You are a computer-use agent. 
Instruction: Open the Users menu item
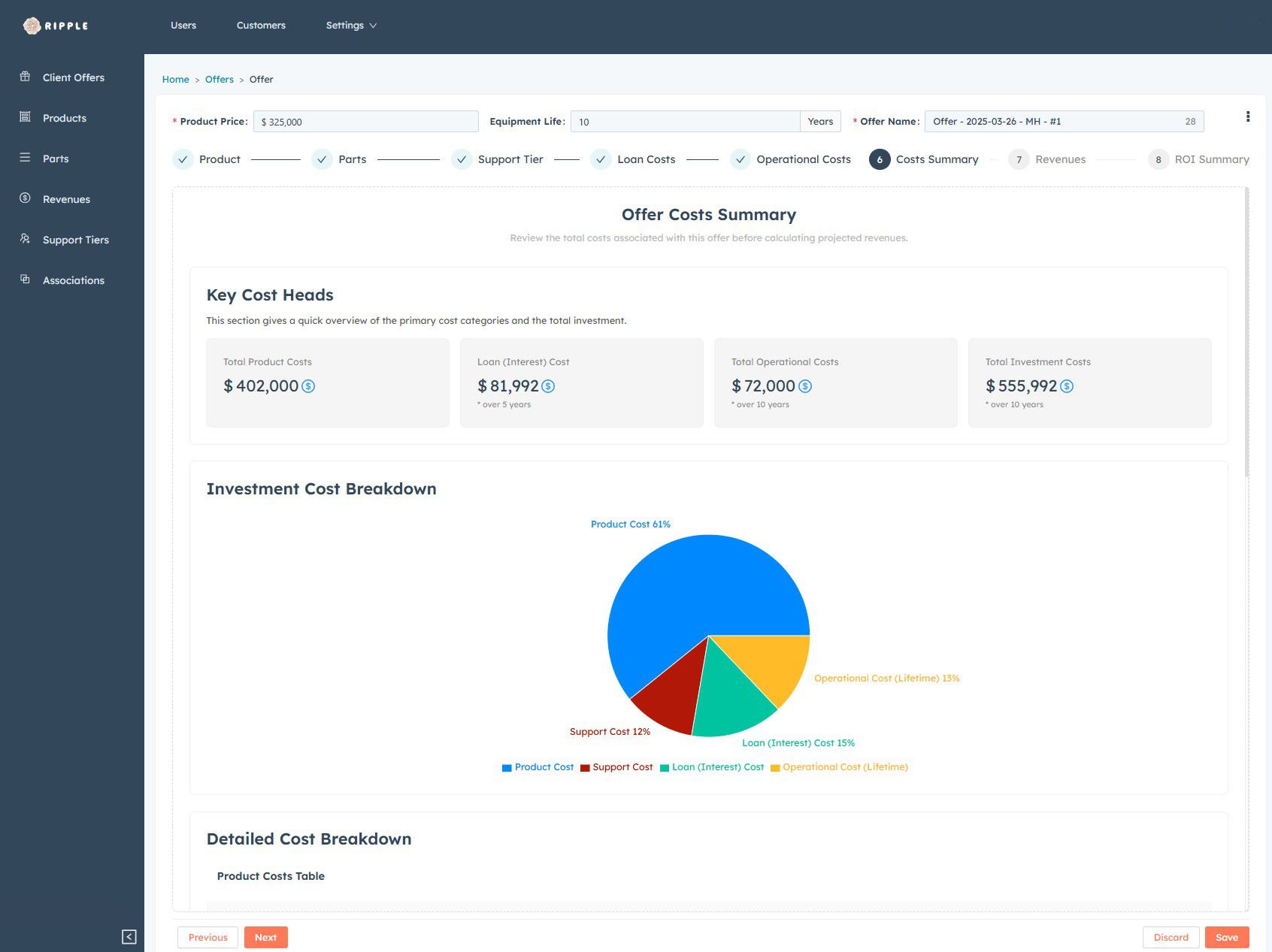(x=183, y=26)
